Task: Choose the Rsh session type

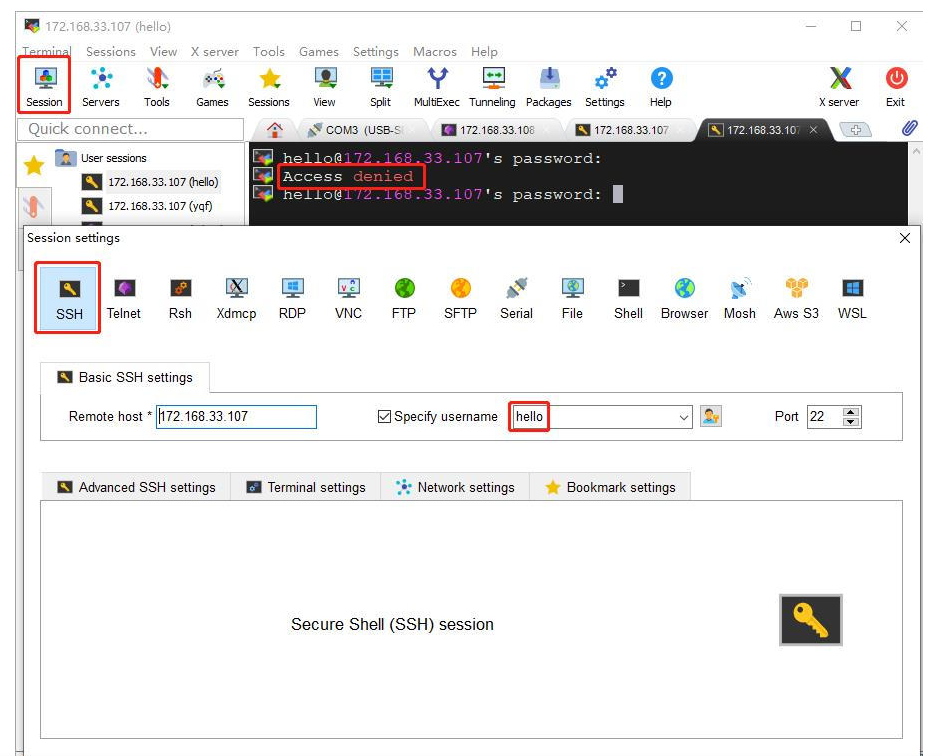Action: click(x=180, y=298)
